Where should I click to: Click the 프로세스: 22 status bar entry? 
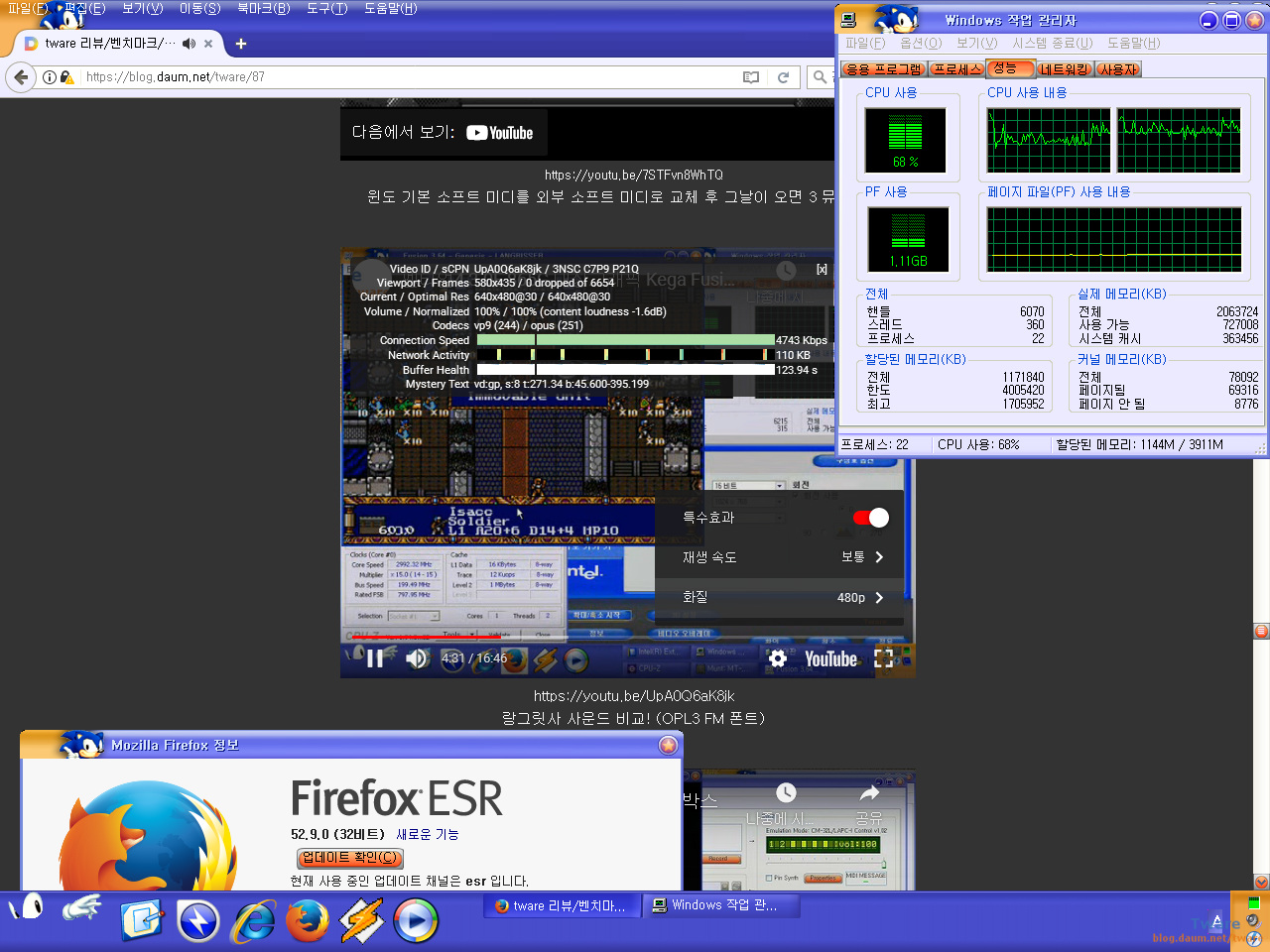click(x=875, y=444)
